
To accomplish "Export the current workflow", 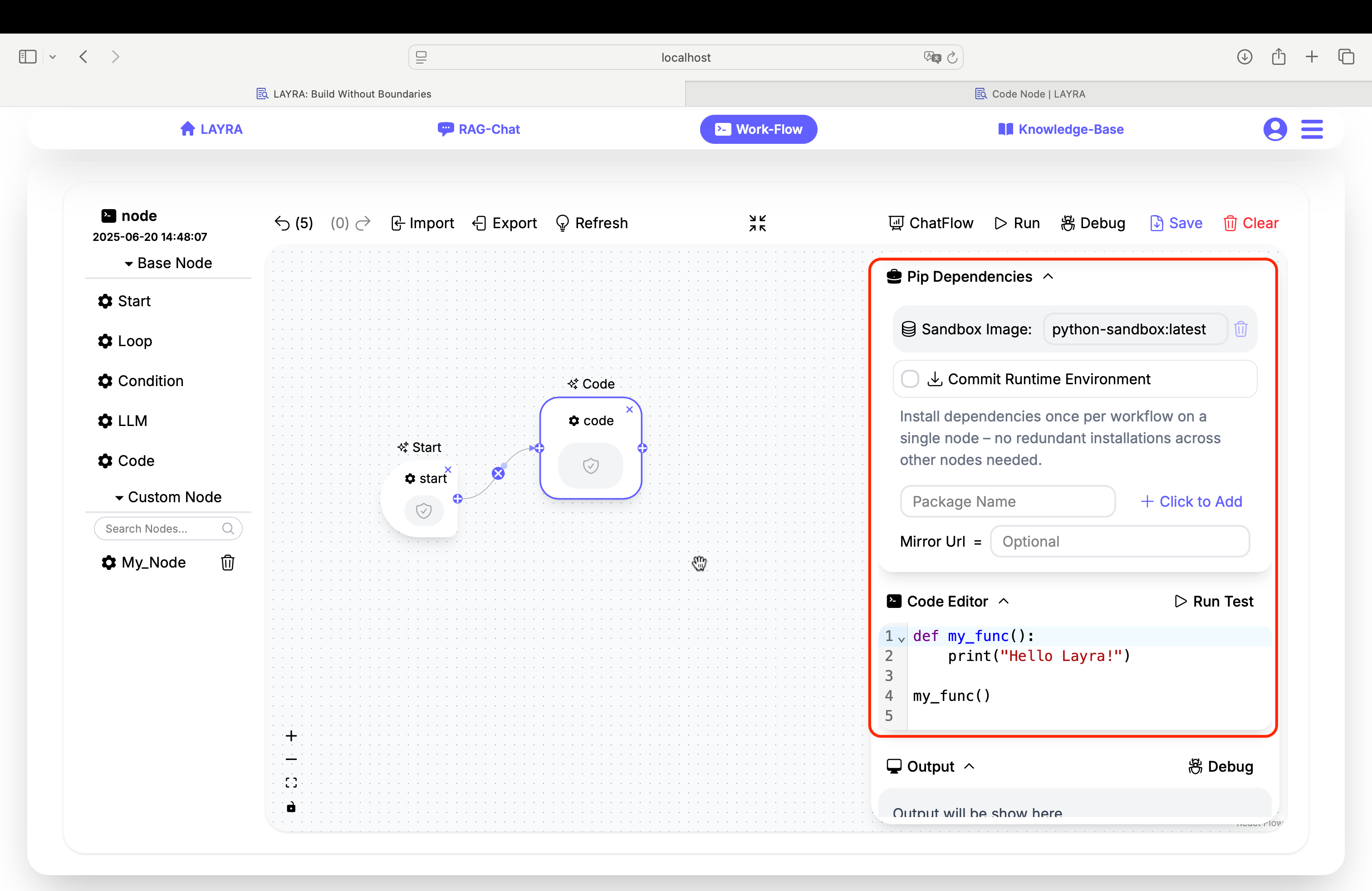I will click(505, 223).
